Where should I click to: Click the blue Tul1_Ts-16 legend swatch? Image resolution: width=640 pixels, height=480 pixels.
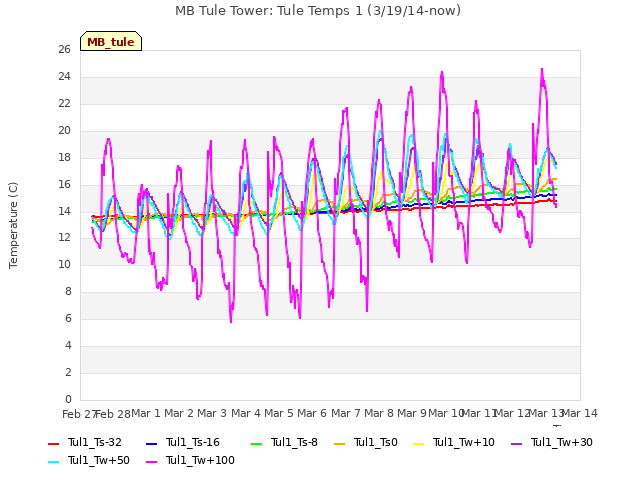pos(151,443)
